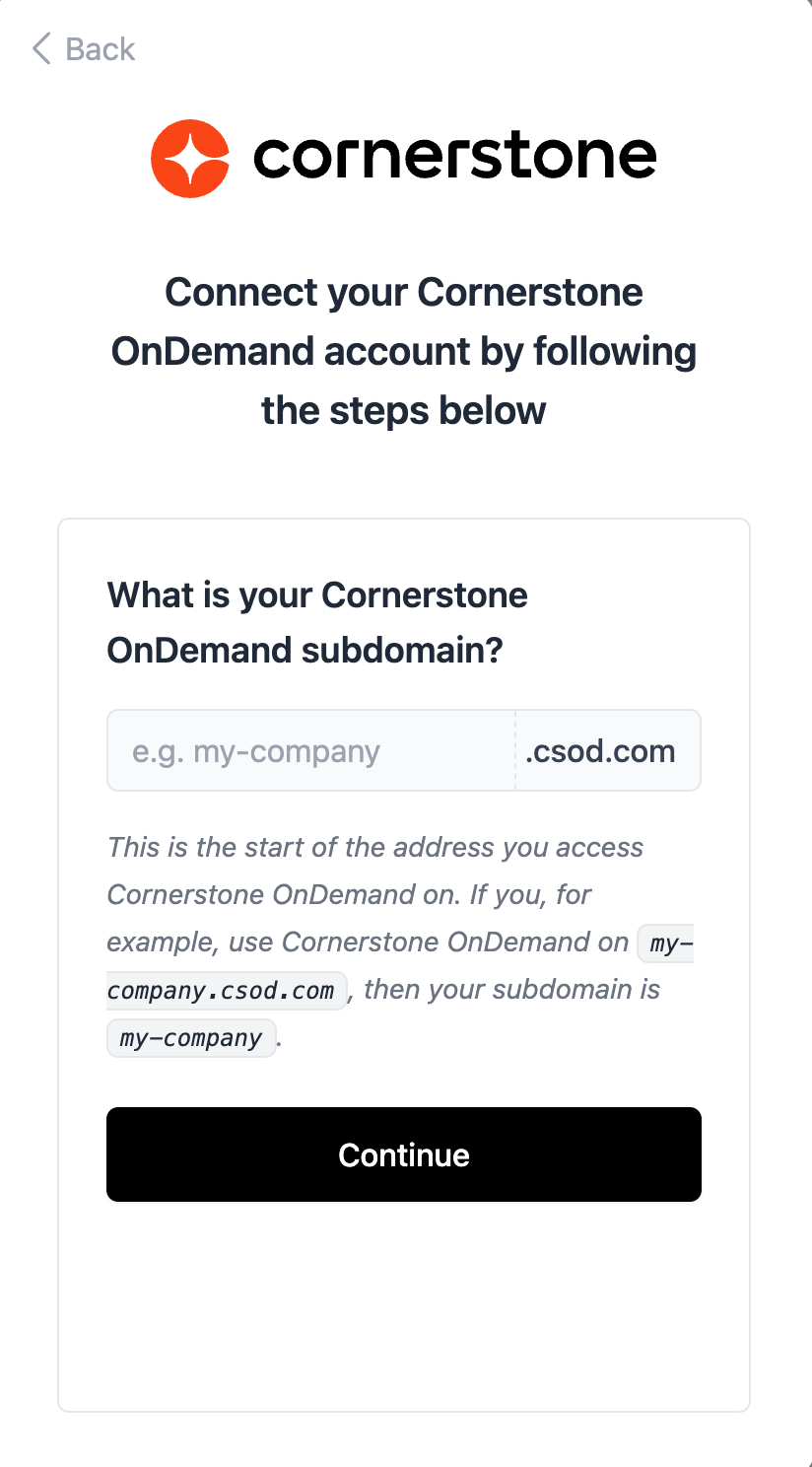Click the "Connect your Cornerstone" heading line

tap(404, 293)
